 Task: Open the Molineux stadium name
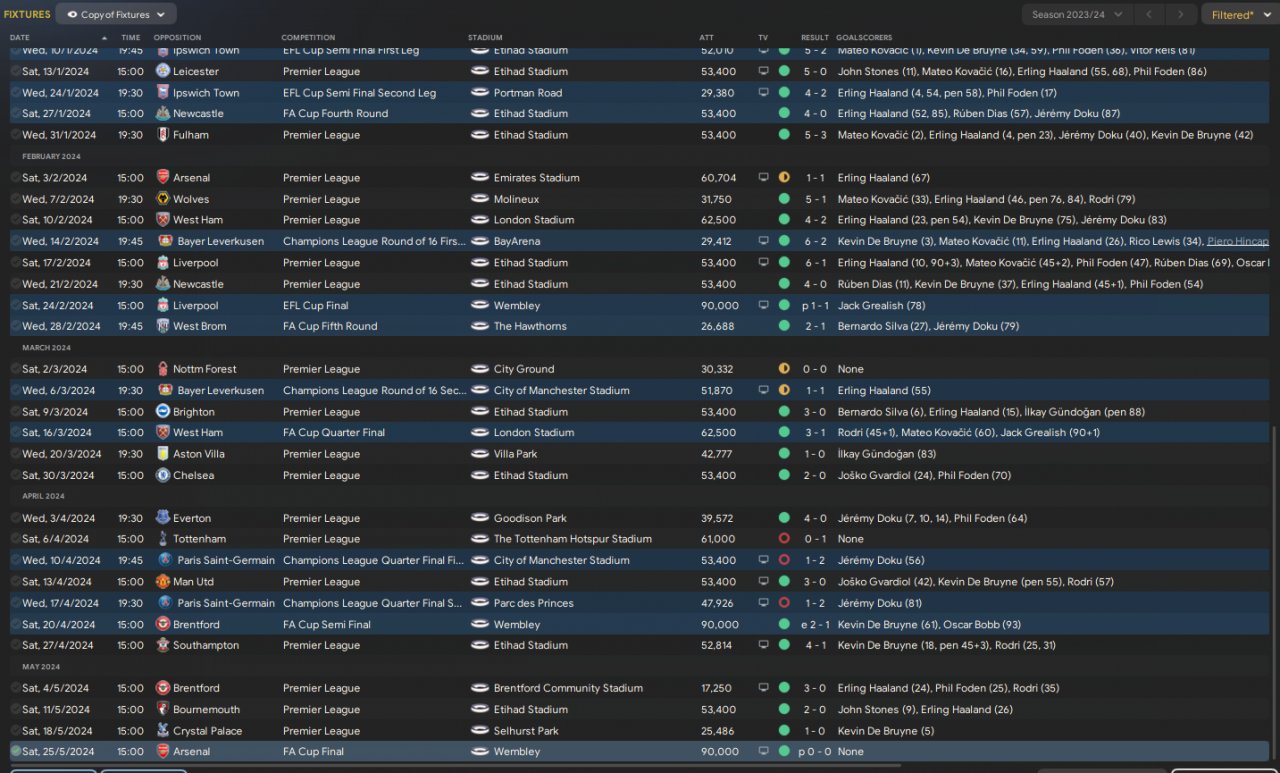[518, 199]
